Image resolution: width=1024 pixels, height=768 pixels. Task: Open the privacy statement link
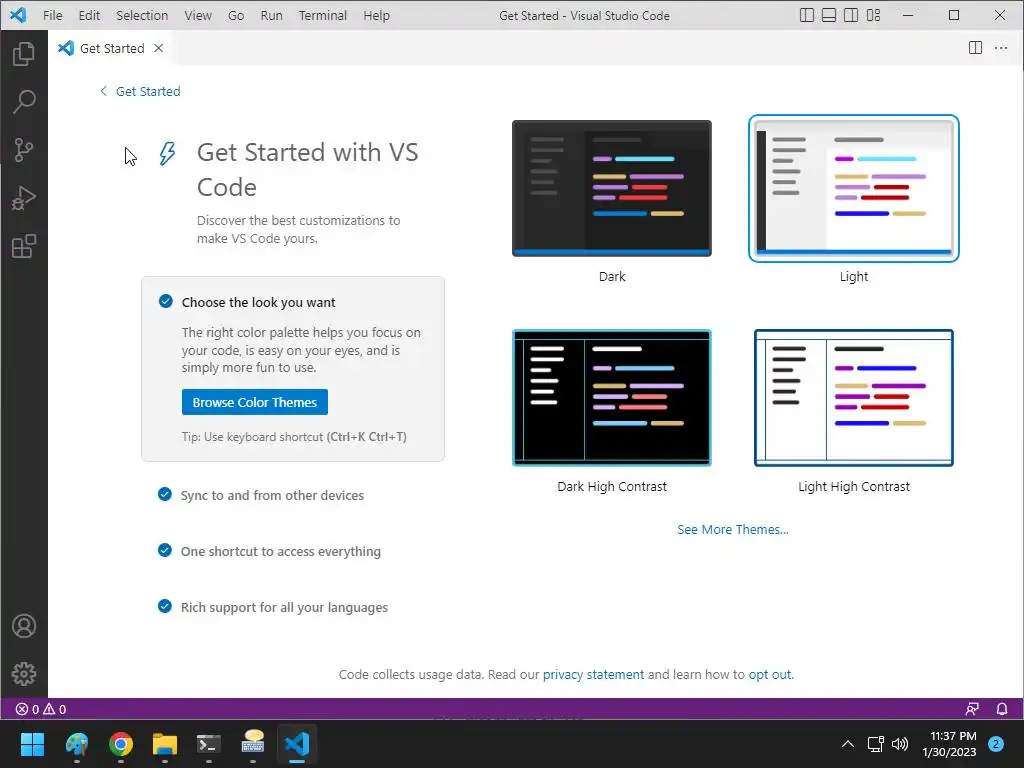[593, 674]
